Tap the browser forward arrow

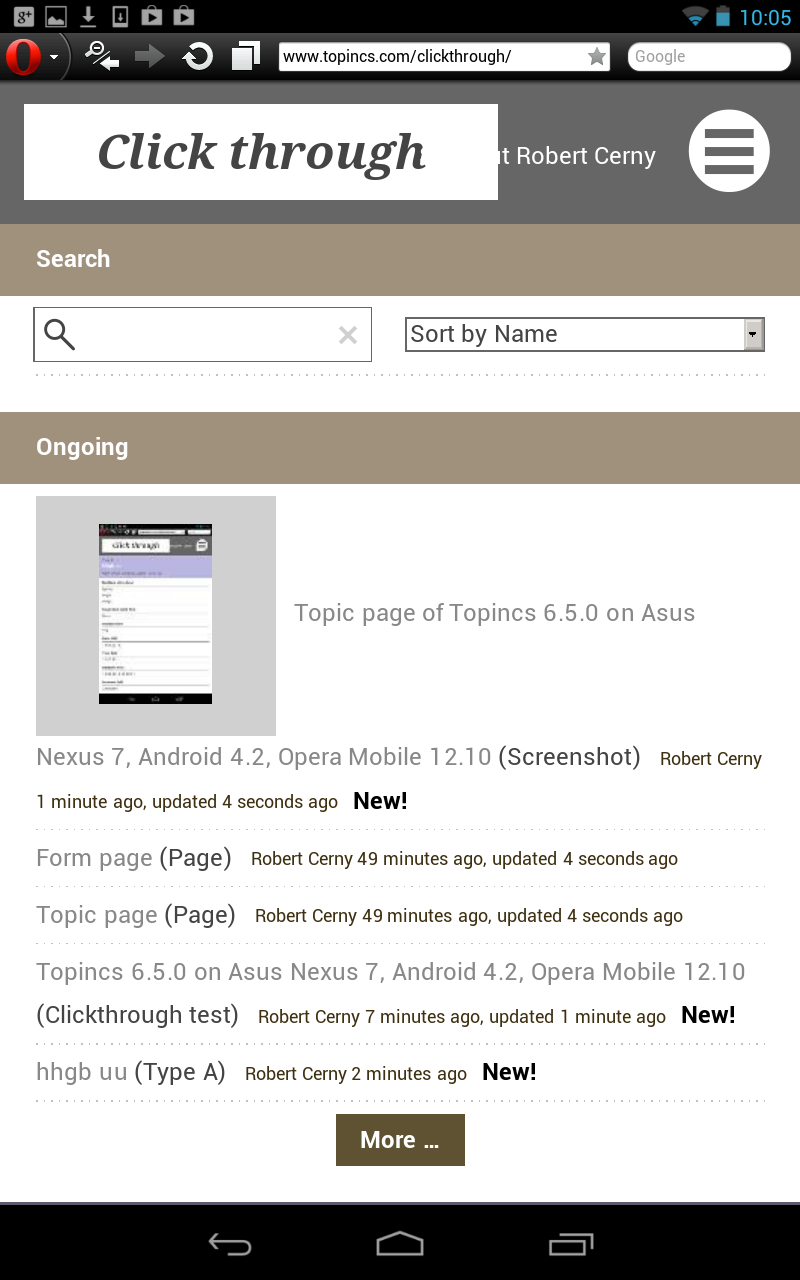point(149,56)
